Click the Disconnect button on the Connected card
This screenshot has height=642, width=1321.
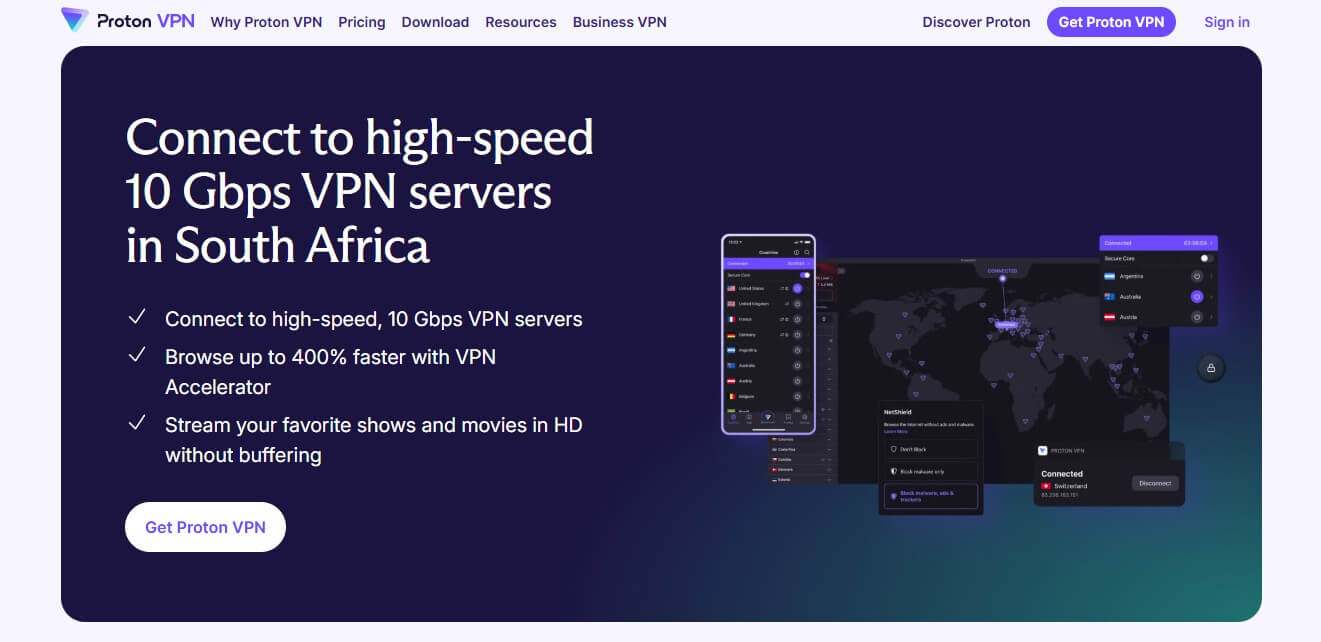click(1155, 482)
